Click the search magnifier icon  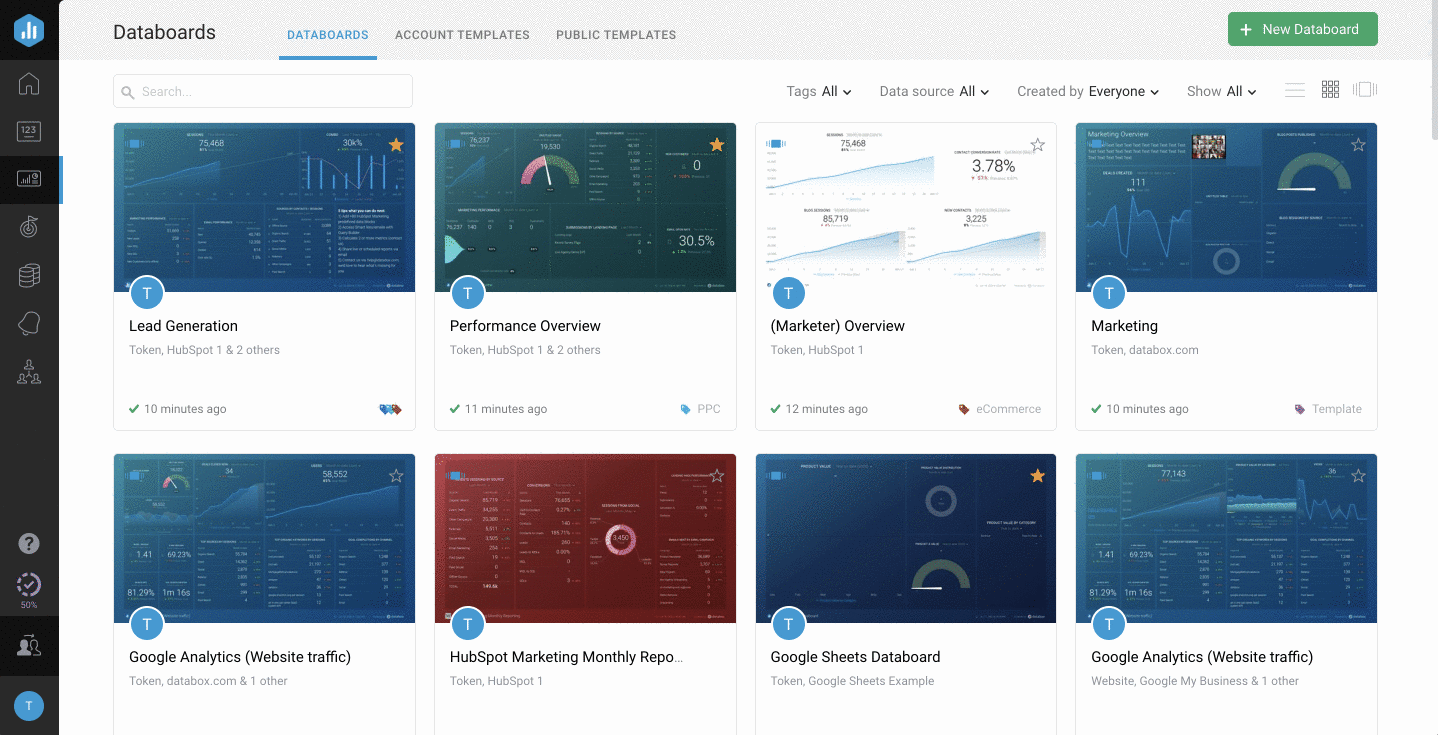(x=128, y=92)
